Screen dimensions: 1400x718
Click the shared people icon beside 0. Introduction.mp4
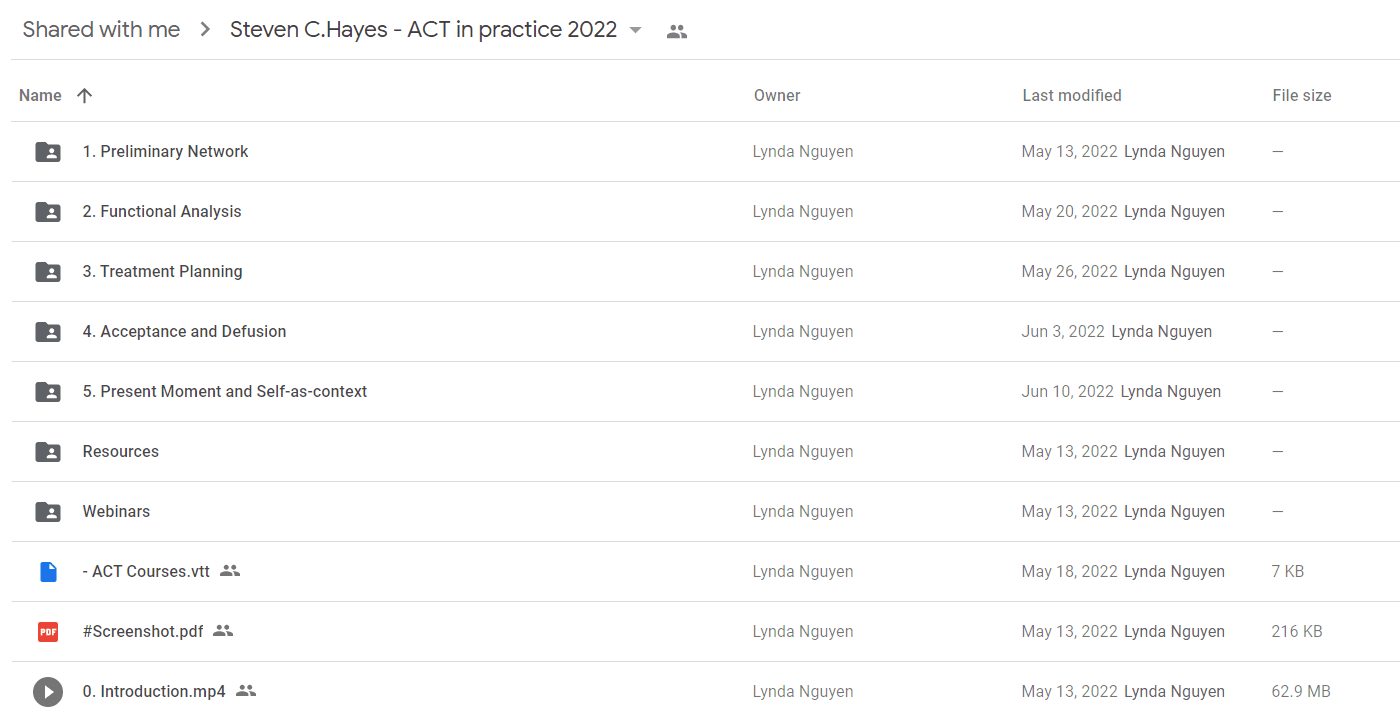[x=246, y=691]
